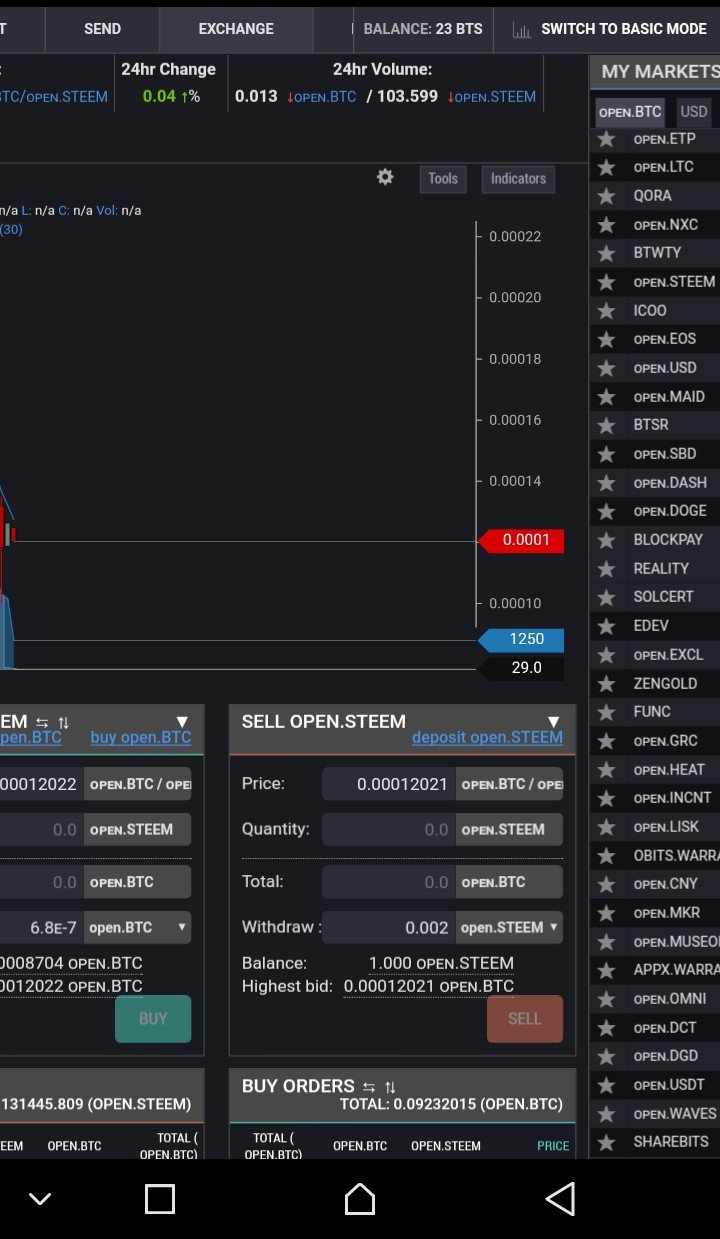Image resolution: width=720 pixels, height=1239 pixels.
Task: Click the star beside SHAREBITS
Action: pos(606,1142)
